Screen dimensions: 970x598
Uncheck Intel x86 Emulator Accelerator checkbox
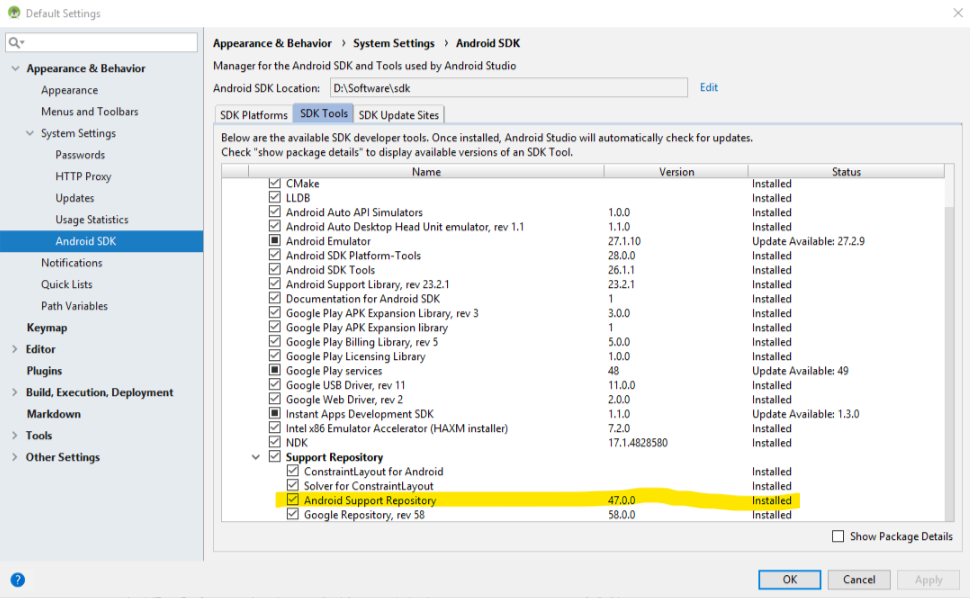(x=275, y=428)
